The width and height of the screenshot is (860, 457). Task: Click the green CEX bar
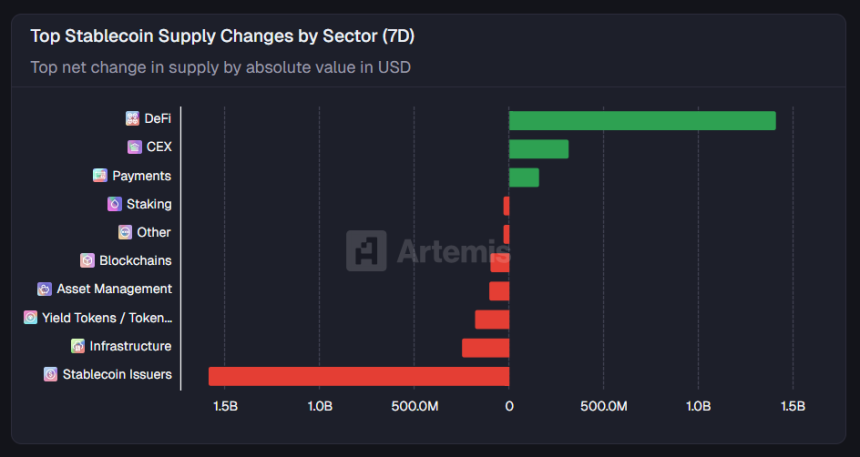coord(539,149)
